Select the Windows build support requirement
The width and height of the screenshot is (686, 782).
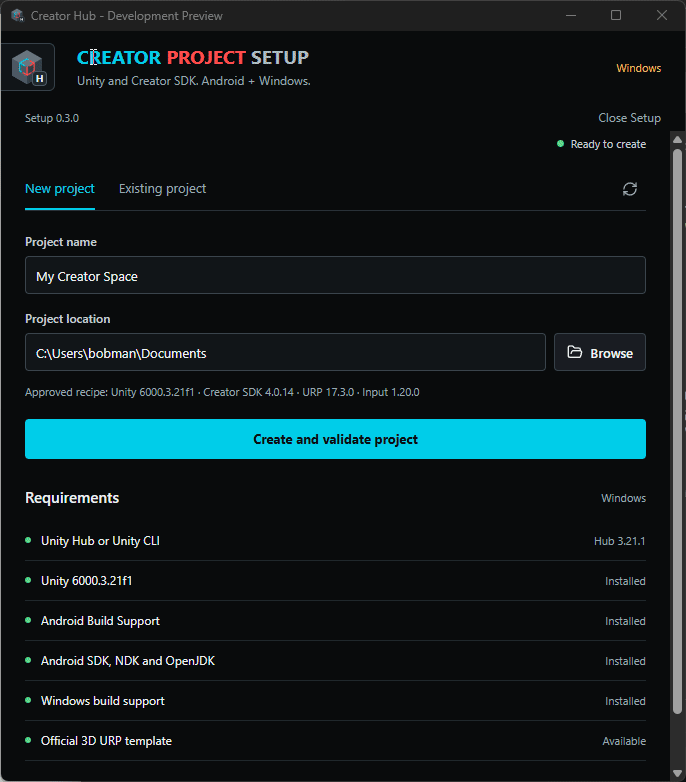[x=336, y=701]
